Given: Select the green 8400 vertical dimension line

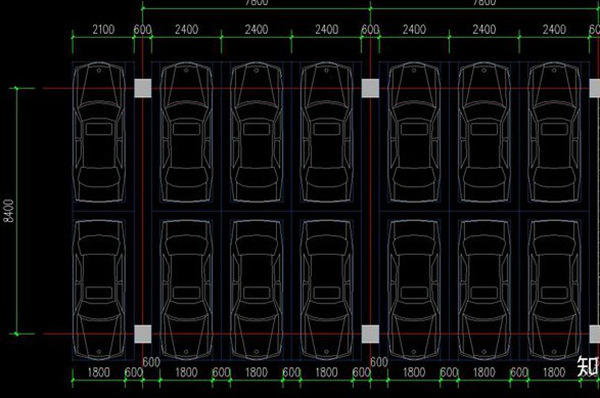Looking at the screenshot, I should pos(16,211).
